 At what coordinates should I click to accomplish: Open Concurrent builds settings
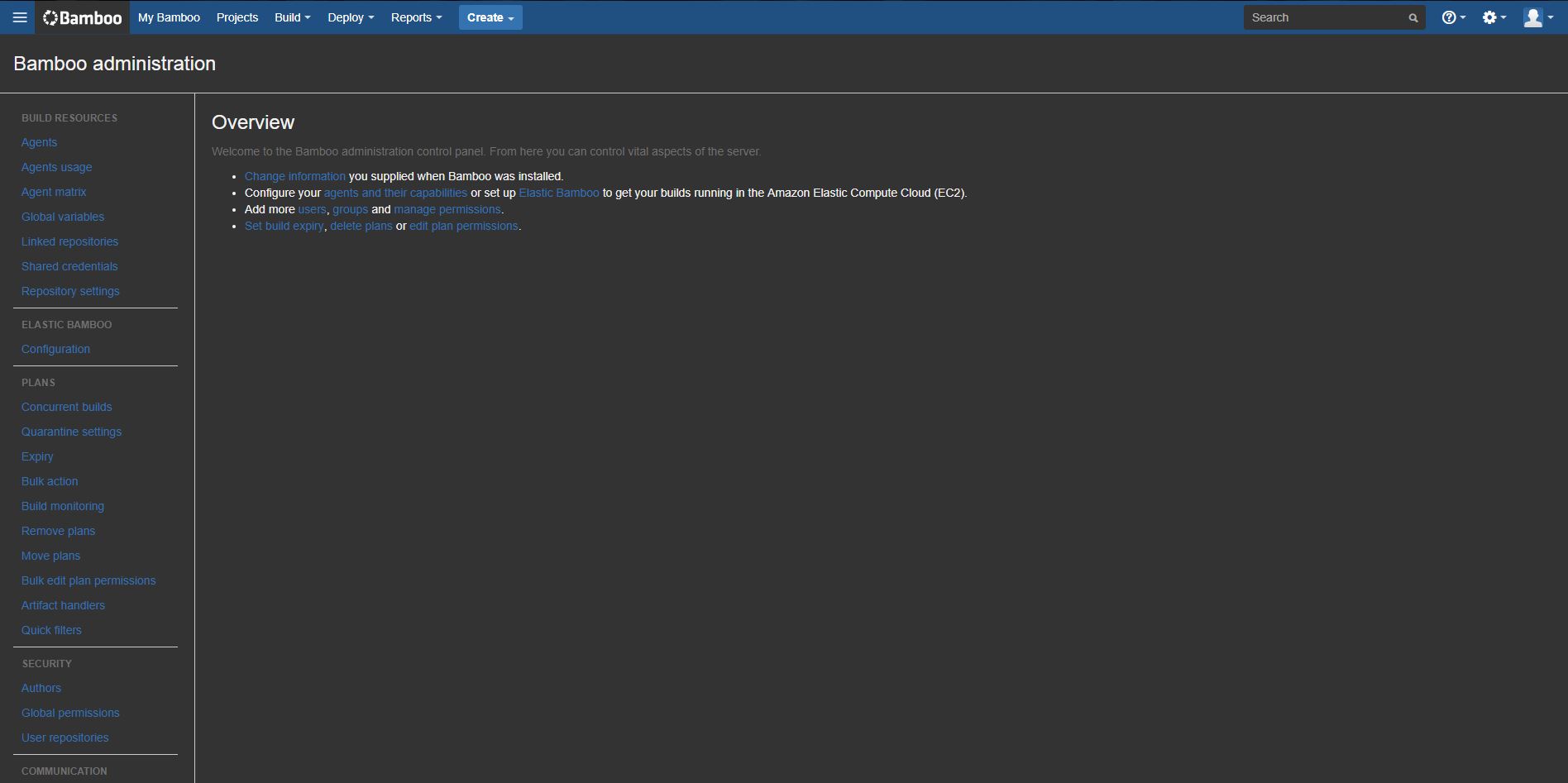(67, 407)
